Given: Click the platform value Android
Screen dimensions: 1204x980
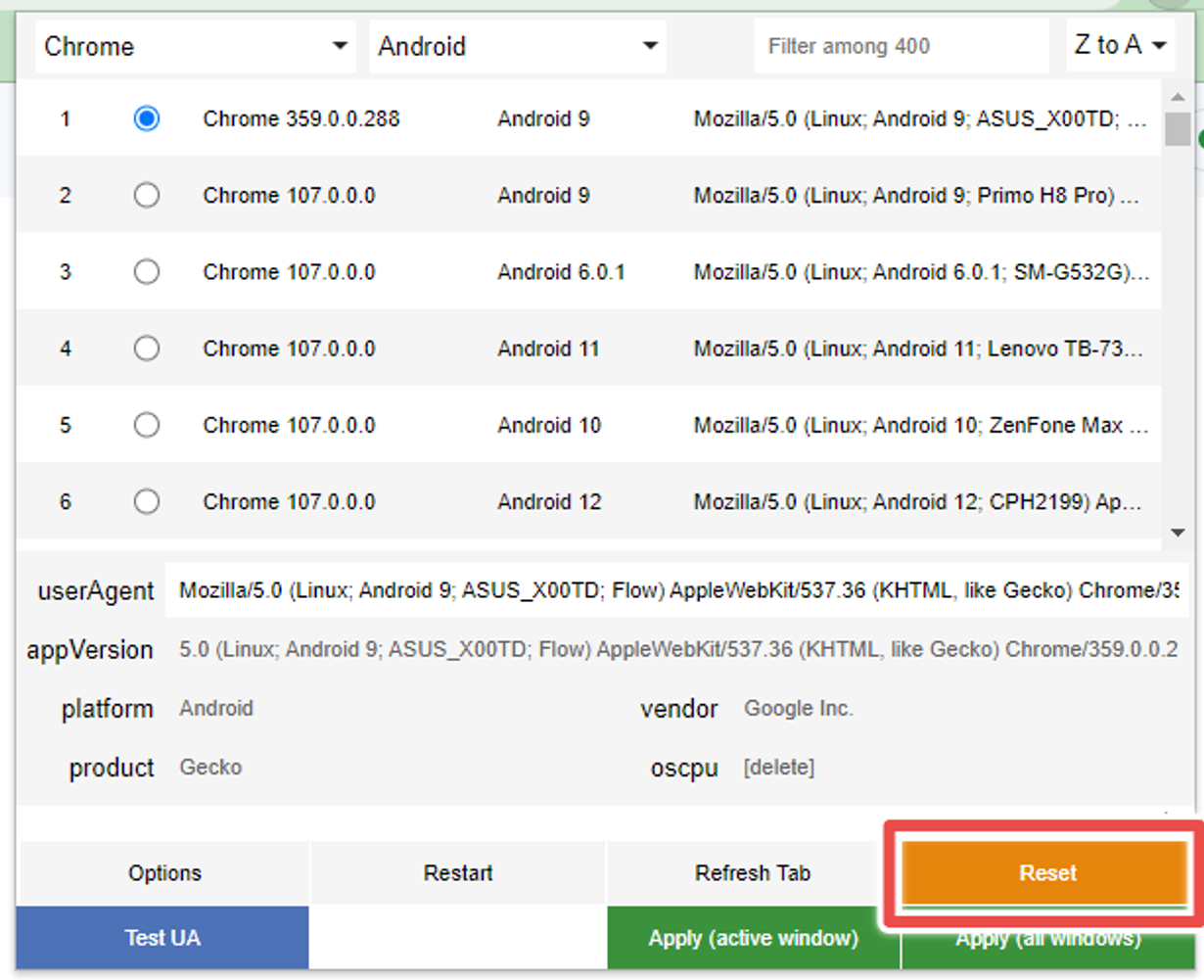Looking at the screenshot, I should 216,708.
